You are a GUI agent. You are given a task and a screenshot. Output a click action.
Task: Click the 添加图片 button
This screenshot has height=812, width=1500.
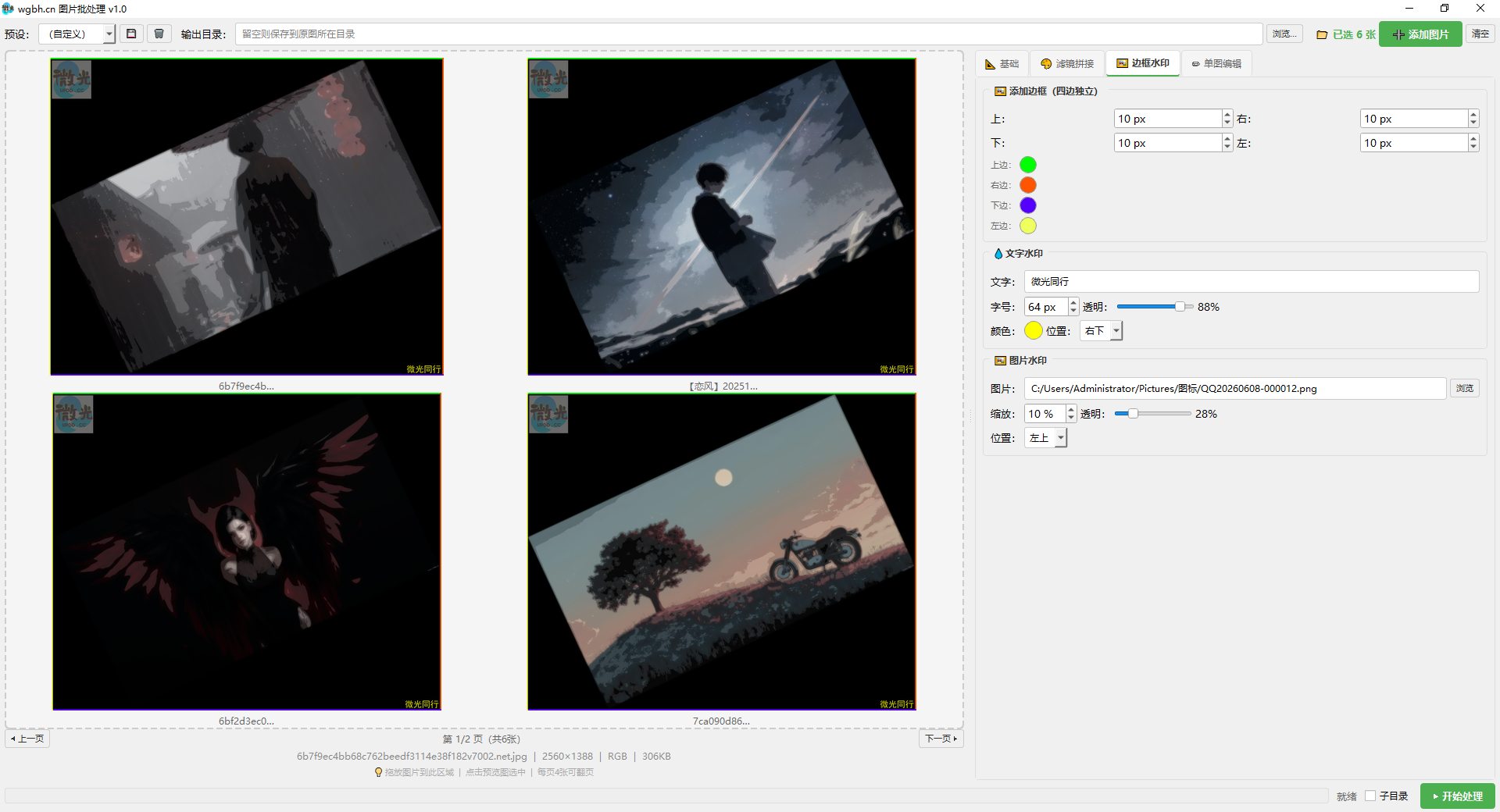pyautogui.click(x=1420, y=34)
